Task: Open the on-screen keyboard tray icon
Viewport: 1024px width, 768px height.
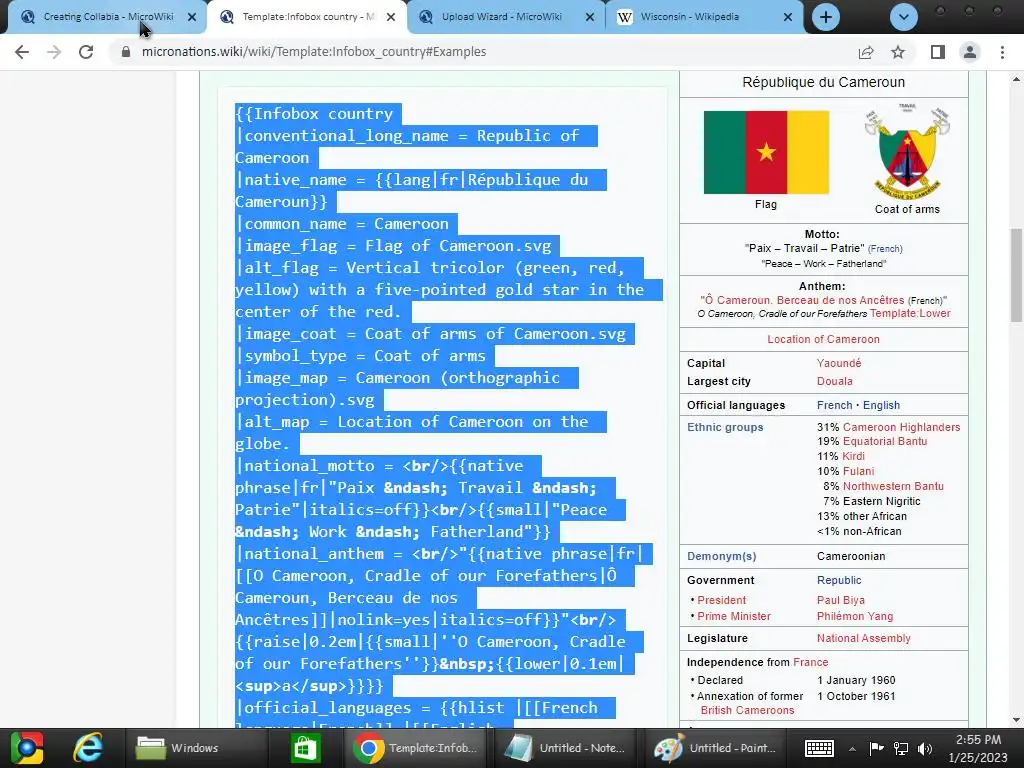Action: (819, 748)
